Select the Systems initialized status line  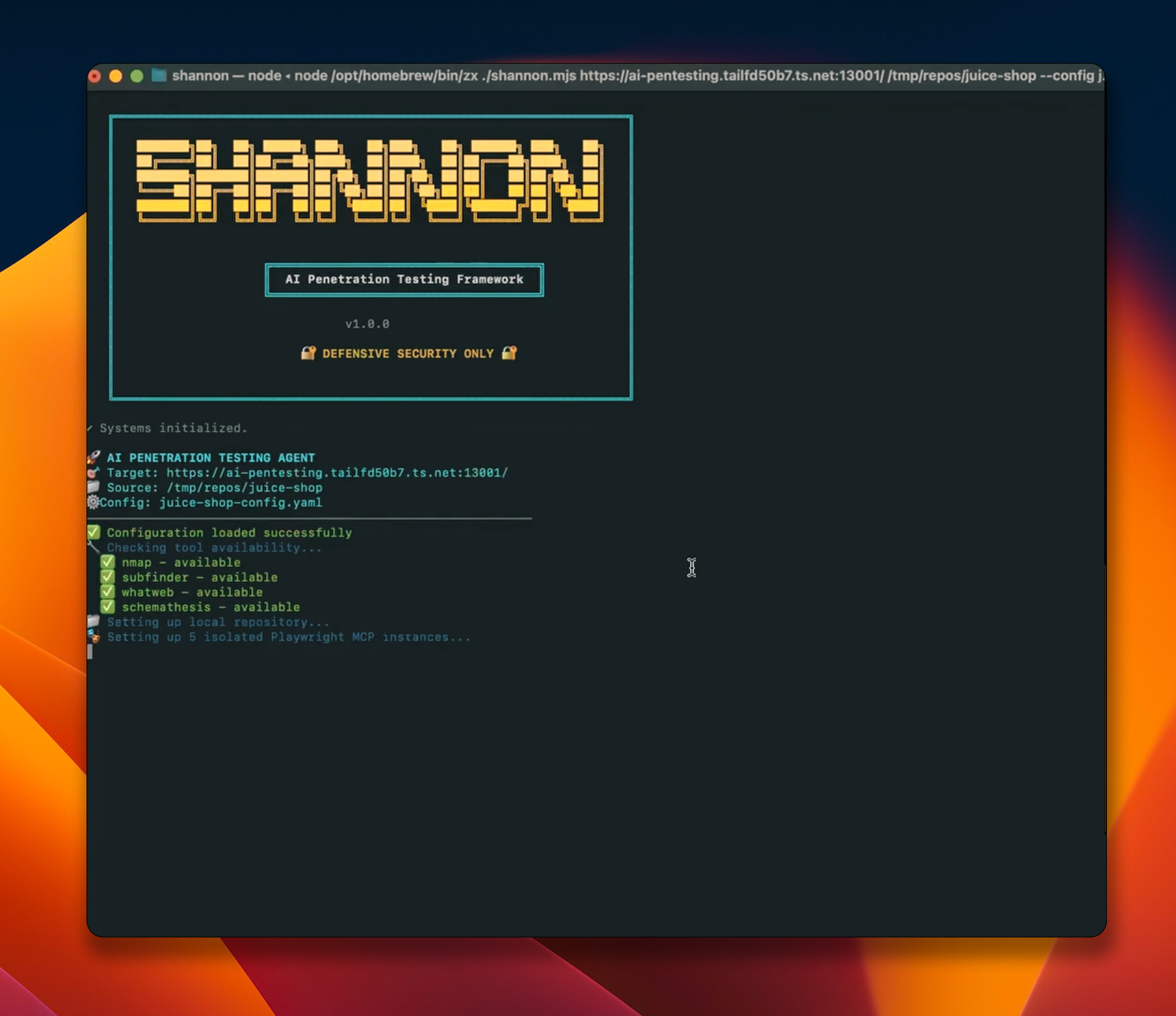tap(167, 428)
